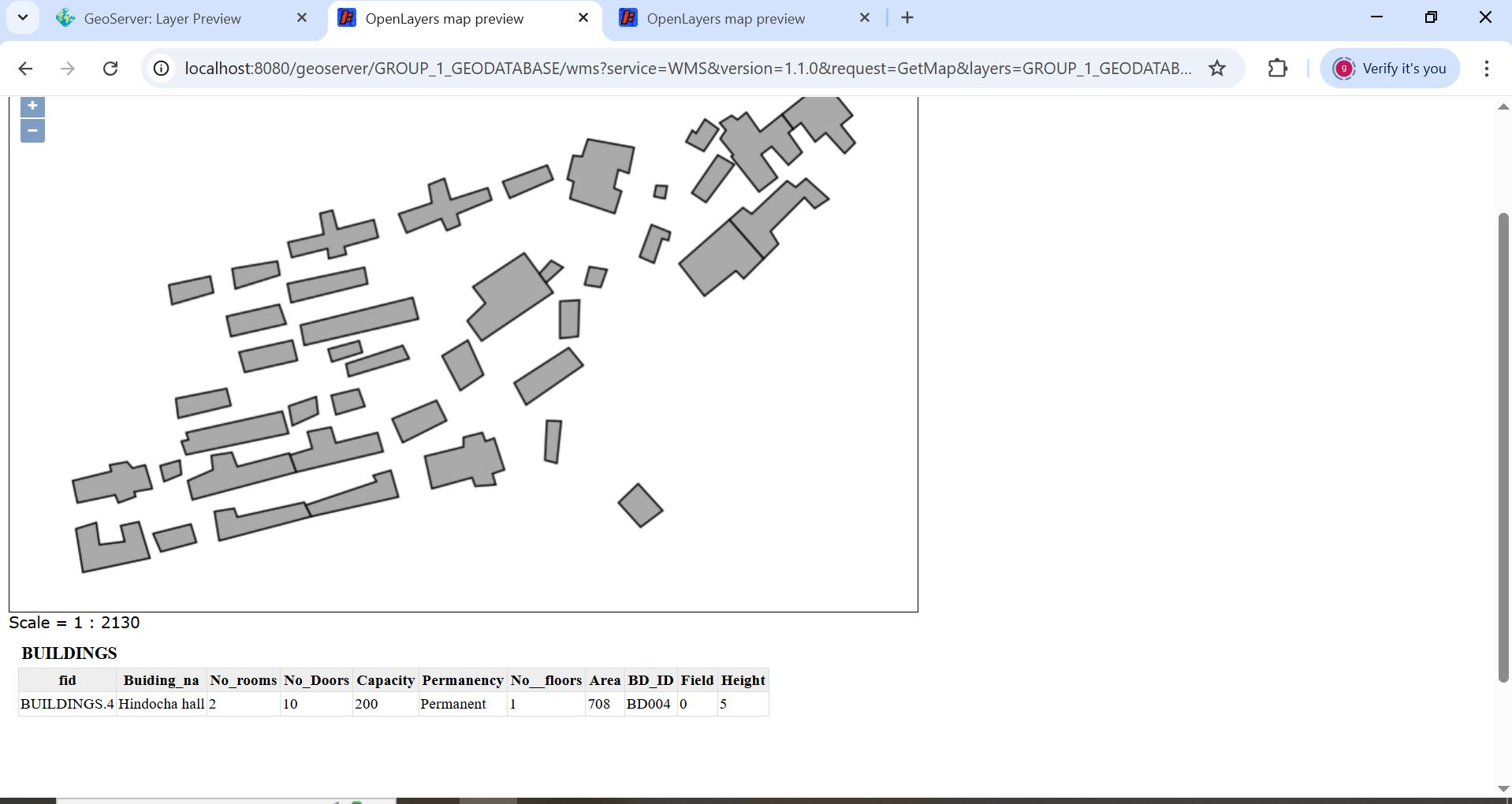Click the Verify it's you profile button
Viewport: 1512px width, 804px height.
point(1390,69)
